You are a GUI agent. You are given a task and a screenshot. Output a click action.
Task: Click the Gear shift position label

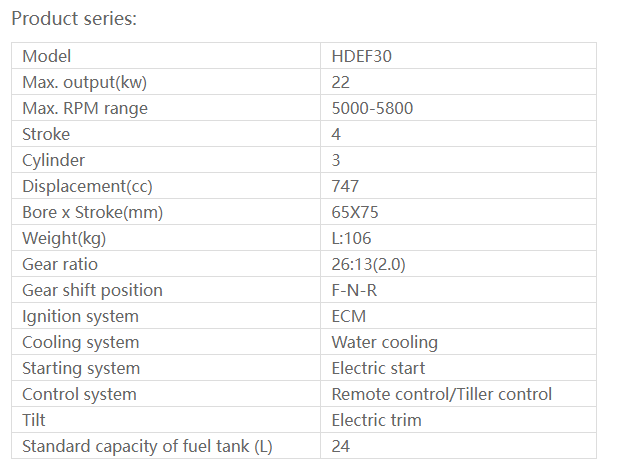tap(92, 290)
